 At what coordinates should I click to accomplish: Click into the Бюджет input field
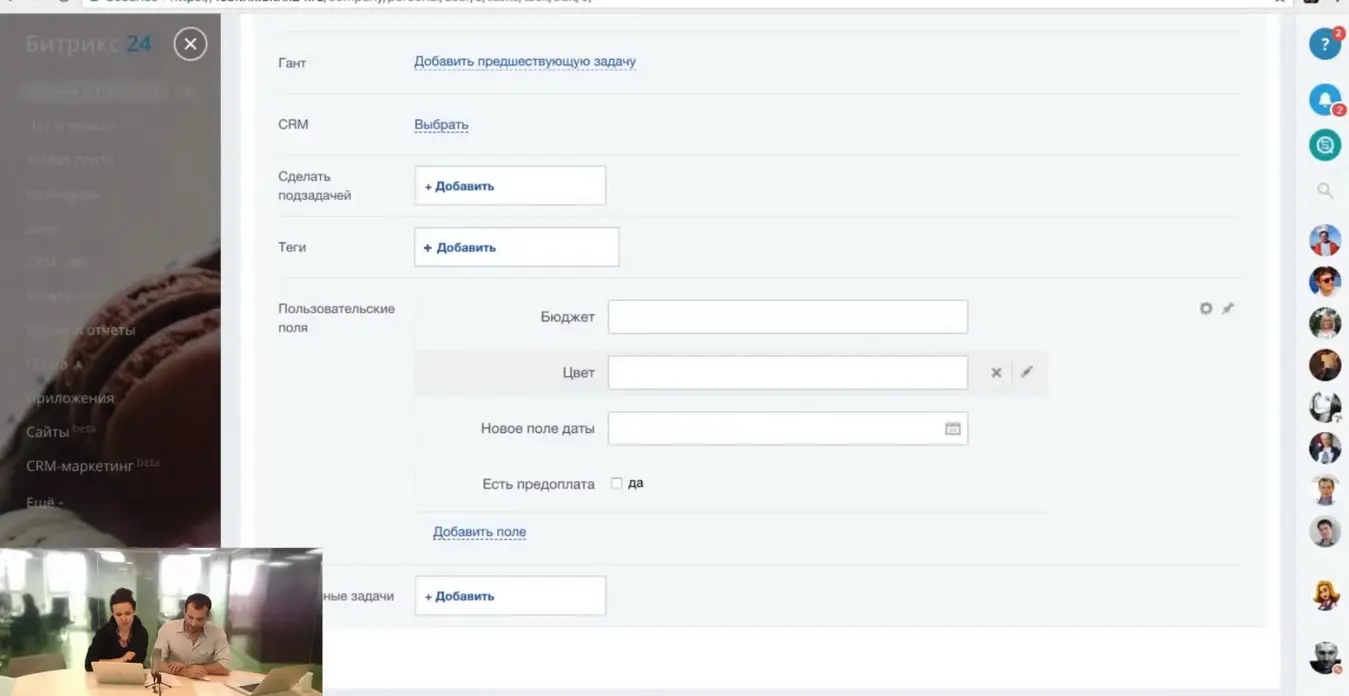coord(787,317)
